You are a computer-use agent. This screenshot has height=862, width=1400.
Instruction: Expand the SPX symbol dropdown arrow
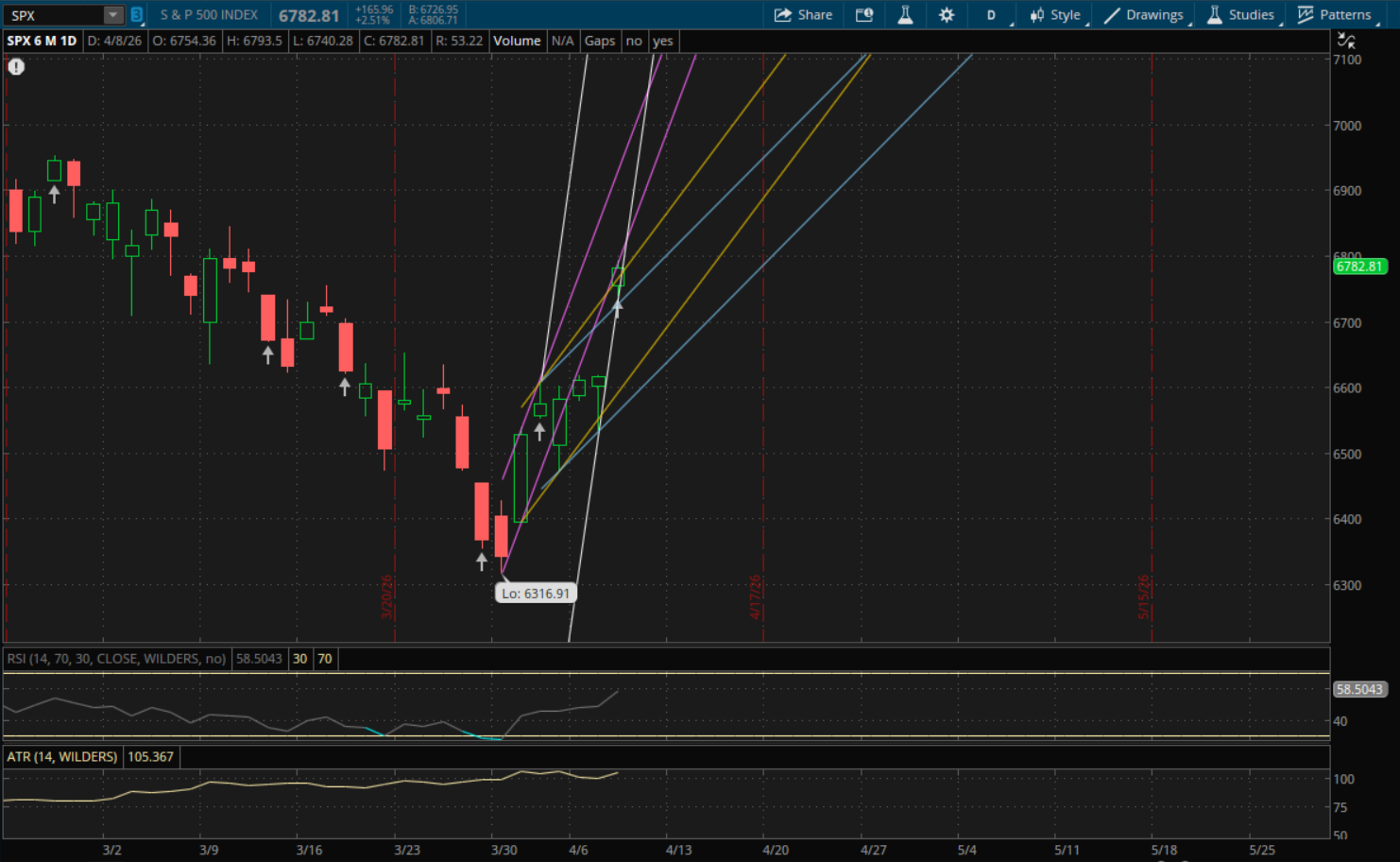pyautogui.click(x=113, y=15)
